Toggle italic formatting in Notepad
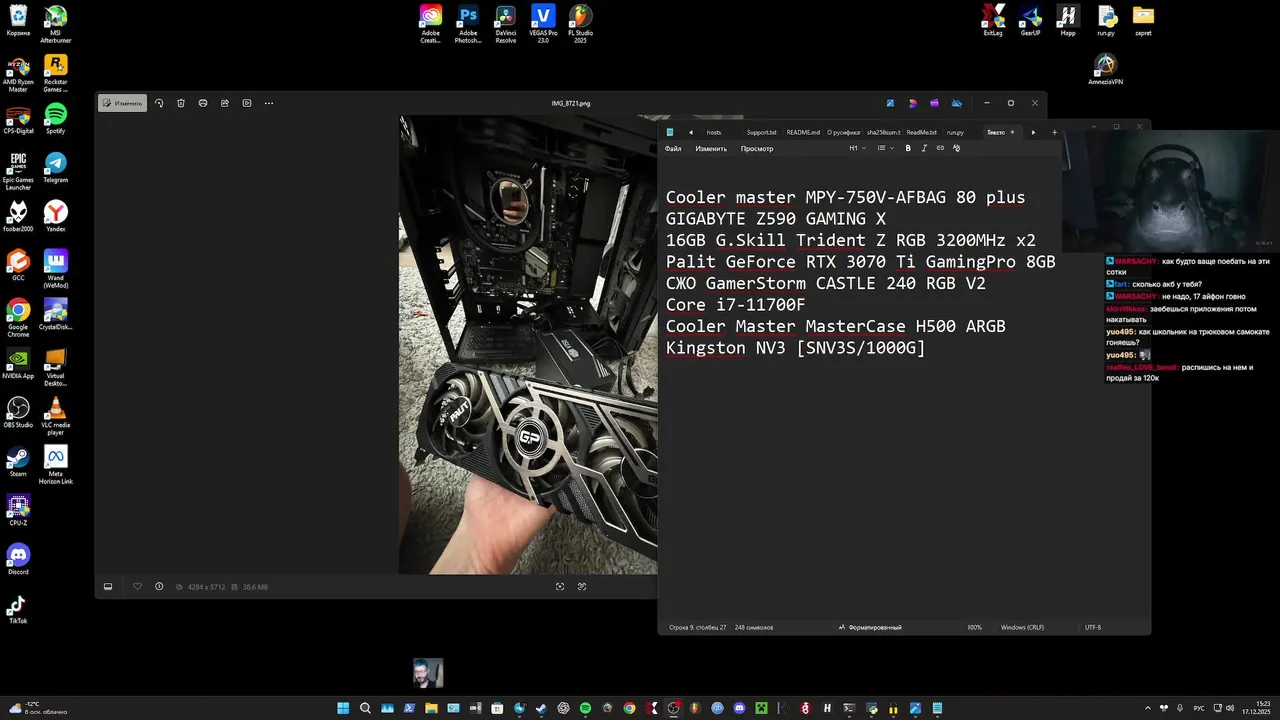Viewport: 1280px width, 720px height. tap(924, 148)
